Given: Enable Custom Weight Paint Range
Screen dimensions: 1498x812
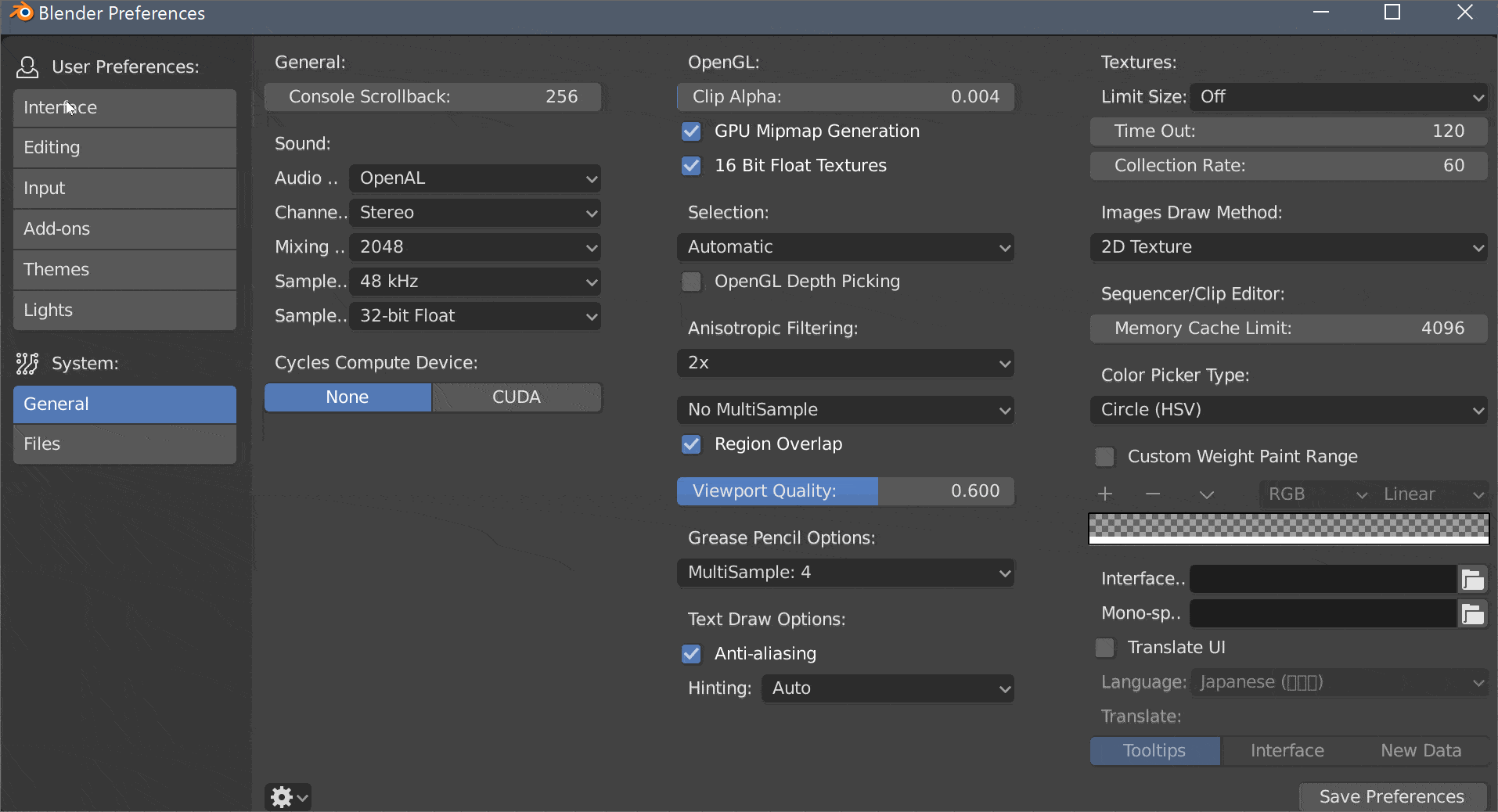Looking at the screenshot, I should [x=1104, y=457].
